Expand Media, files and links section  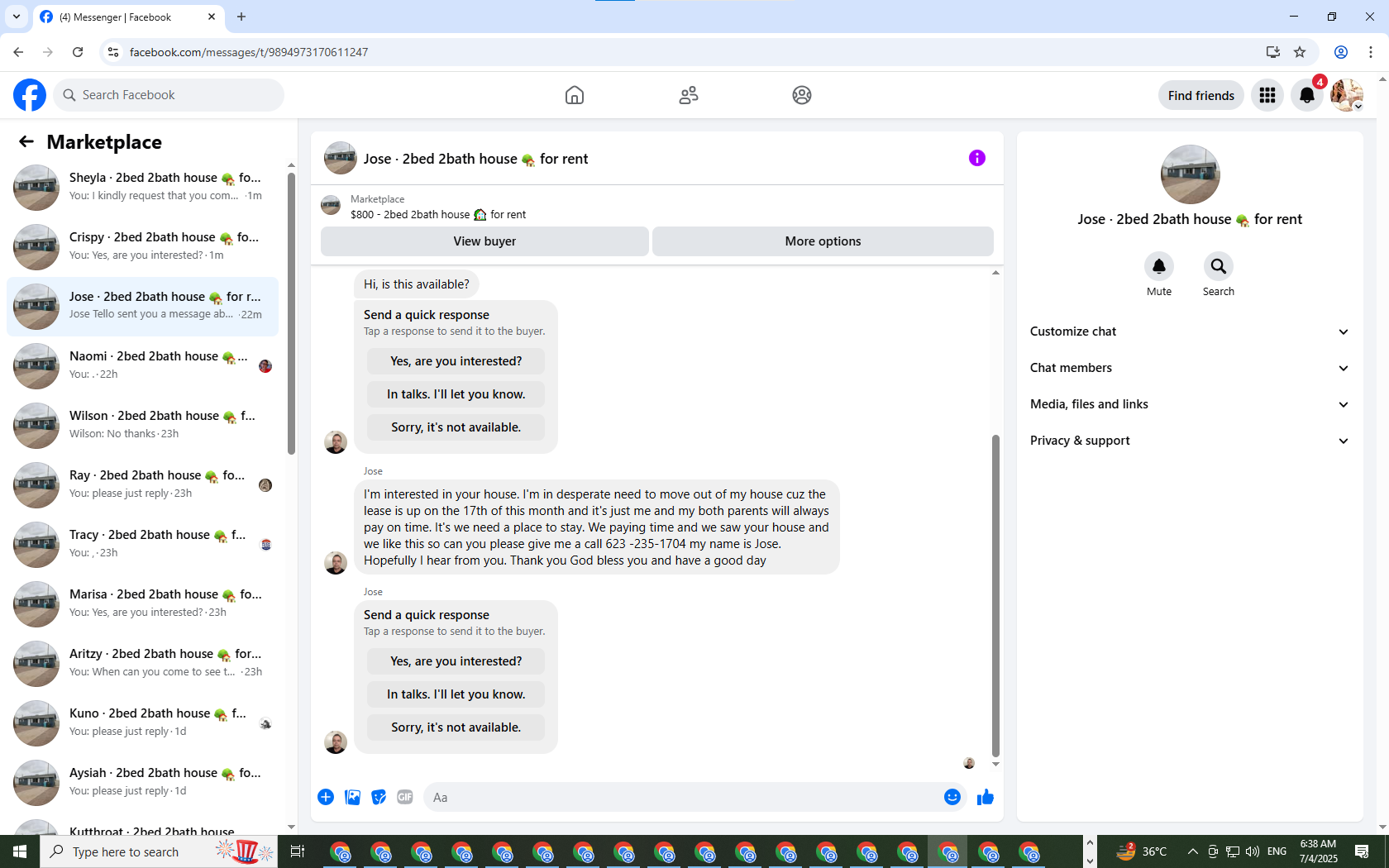[x=1190, y=404]
